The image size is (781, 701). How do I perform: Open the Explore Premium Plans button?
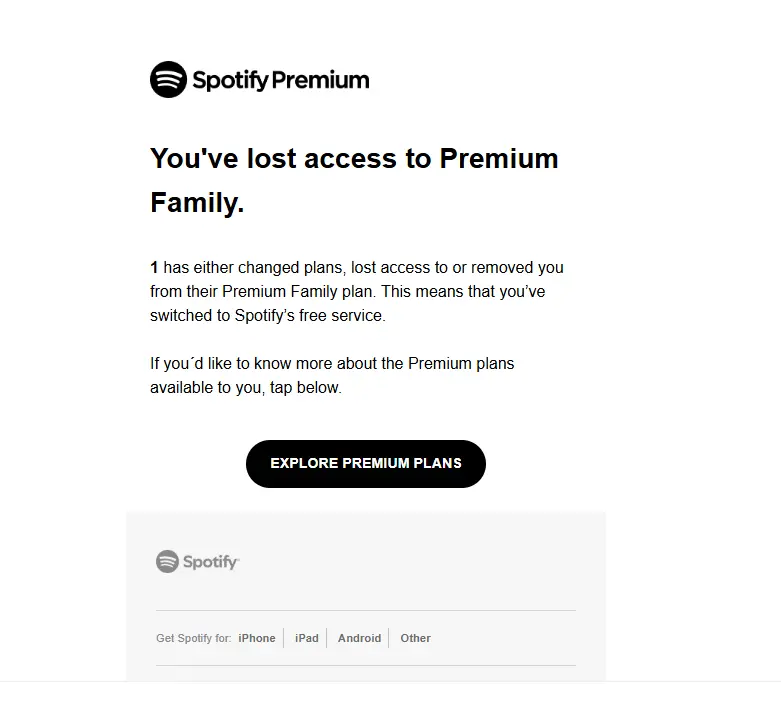click(x=366, y=463)
